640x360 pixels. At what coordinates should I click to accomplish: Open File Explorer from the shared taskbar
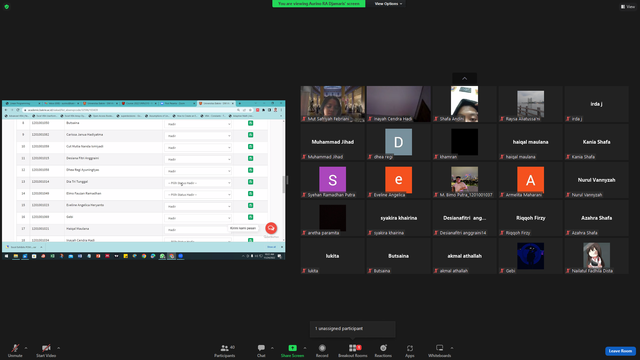click(16, 256)
